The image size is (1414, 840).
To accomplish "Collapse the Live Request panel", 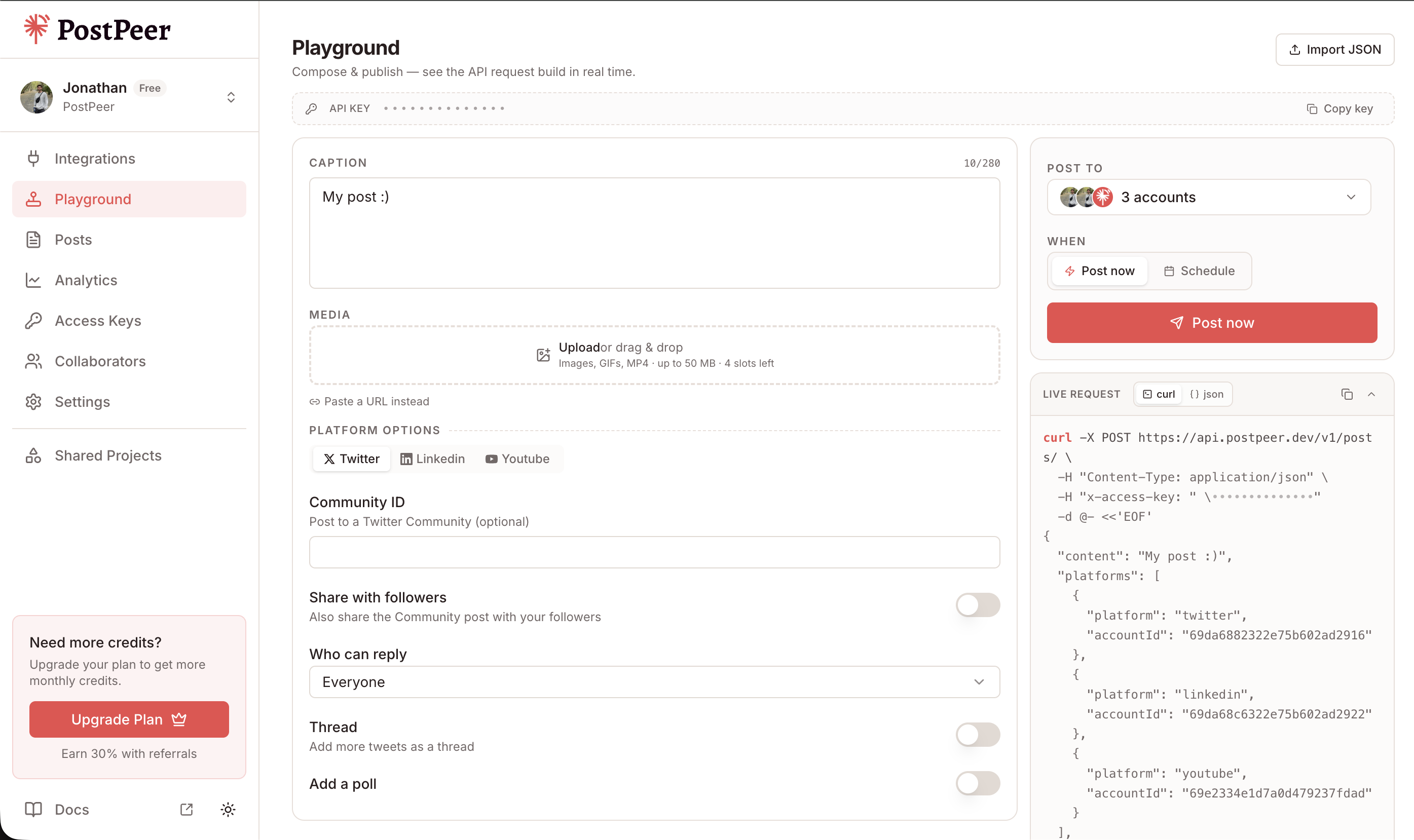I will [x=1371, y=394].
